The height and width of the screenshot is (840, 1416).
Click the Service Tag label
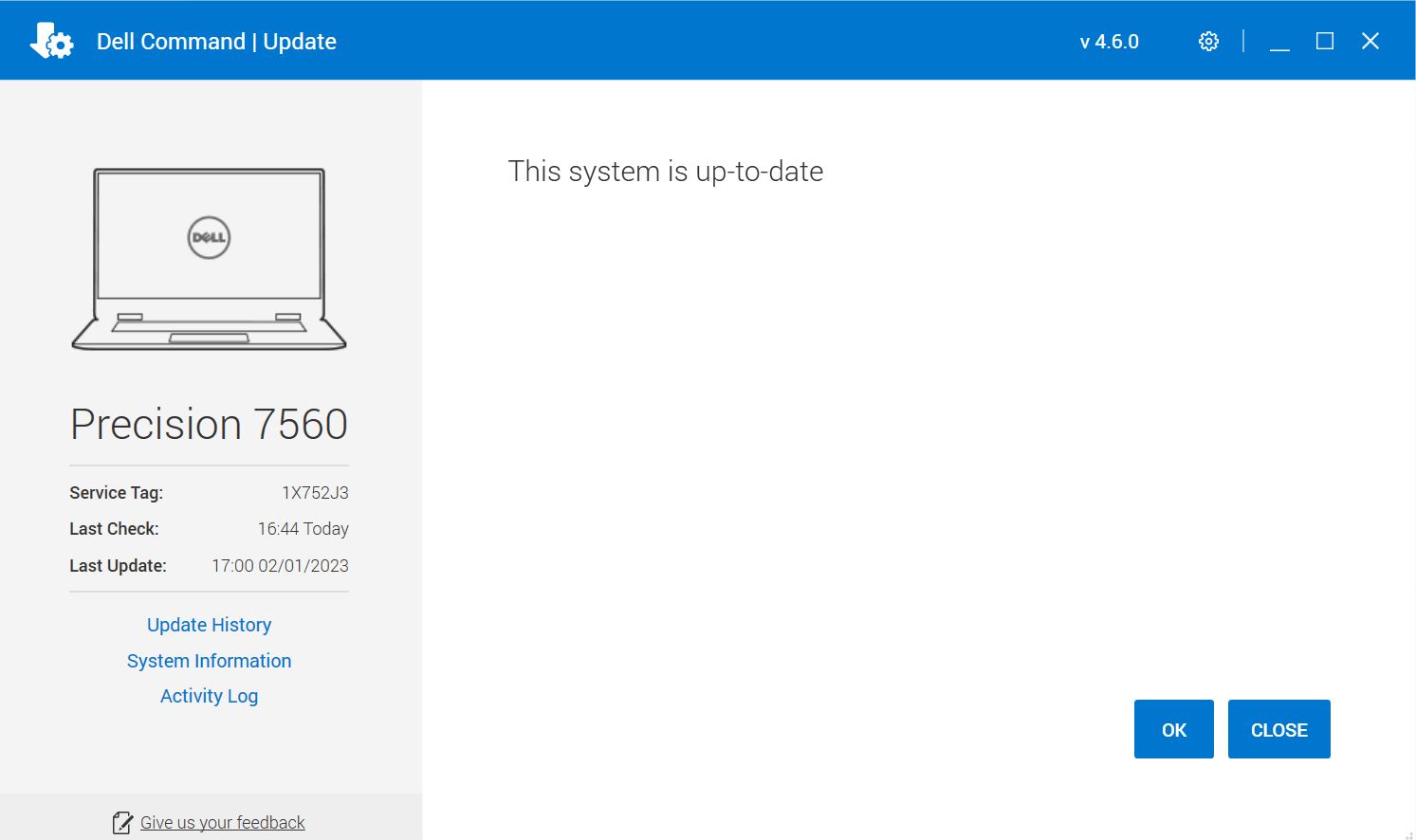[x=116, y=493]
